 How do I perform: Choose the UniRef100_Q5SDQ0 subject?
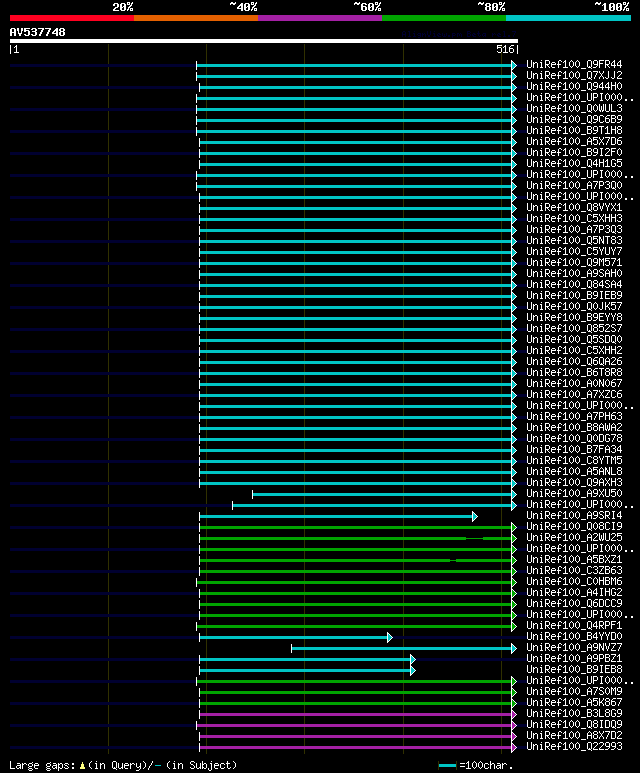click(x=574, y=339)
